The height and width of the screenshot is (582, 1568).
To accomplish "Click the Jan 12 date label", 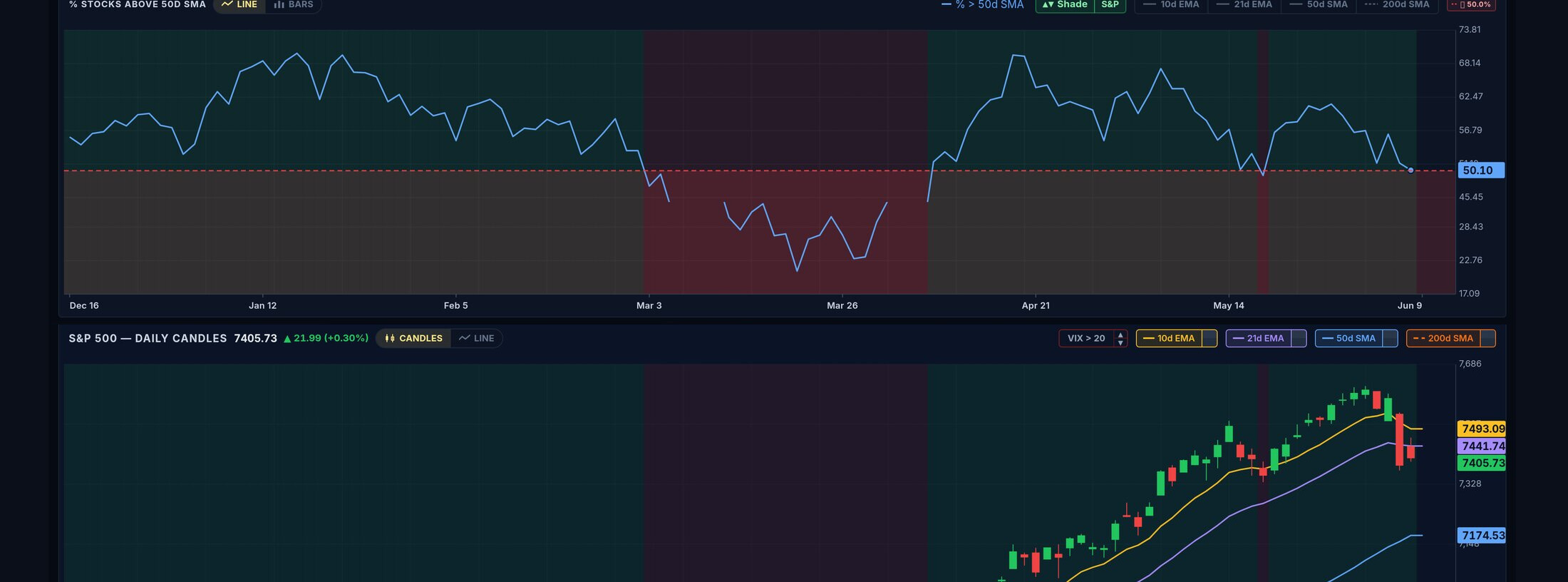I will (262, 305).
